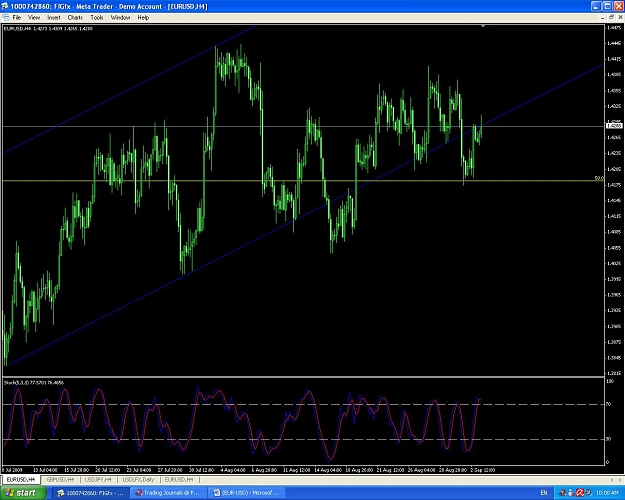This screenshot has height=500, width=625.
Task: Minimize the inner chart window via menu-bar button
Action: [x=603, y=18]
